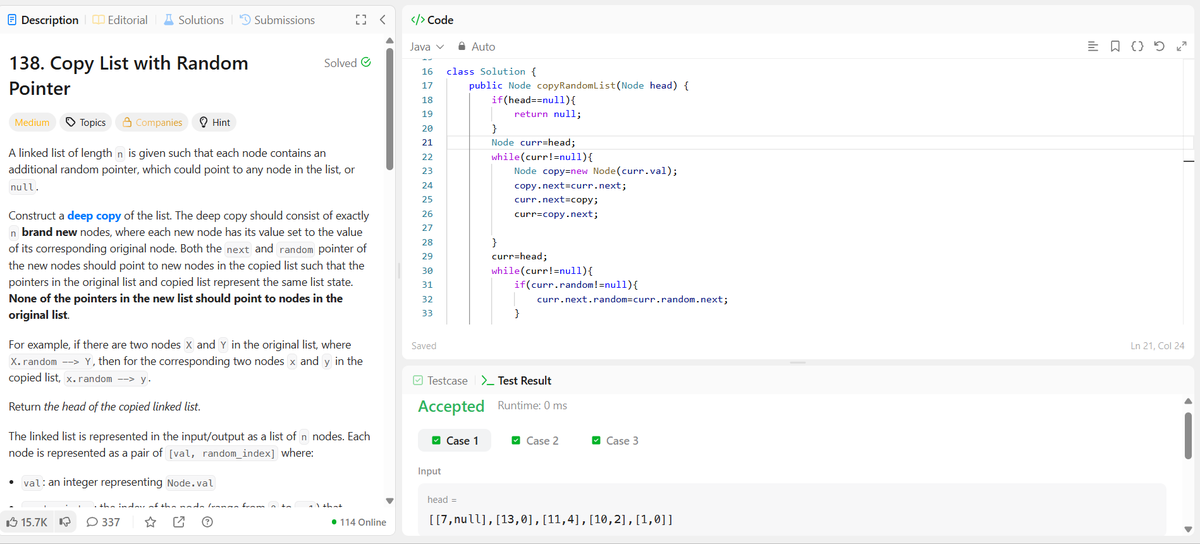Toggle the Auto setting label
Viewport: 1200px width, 544px height.
[483, 46]
